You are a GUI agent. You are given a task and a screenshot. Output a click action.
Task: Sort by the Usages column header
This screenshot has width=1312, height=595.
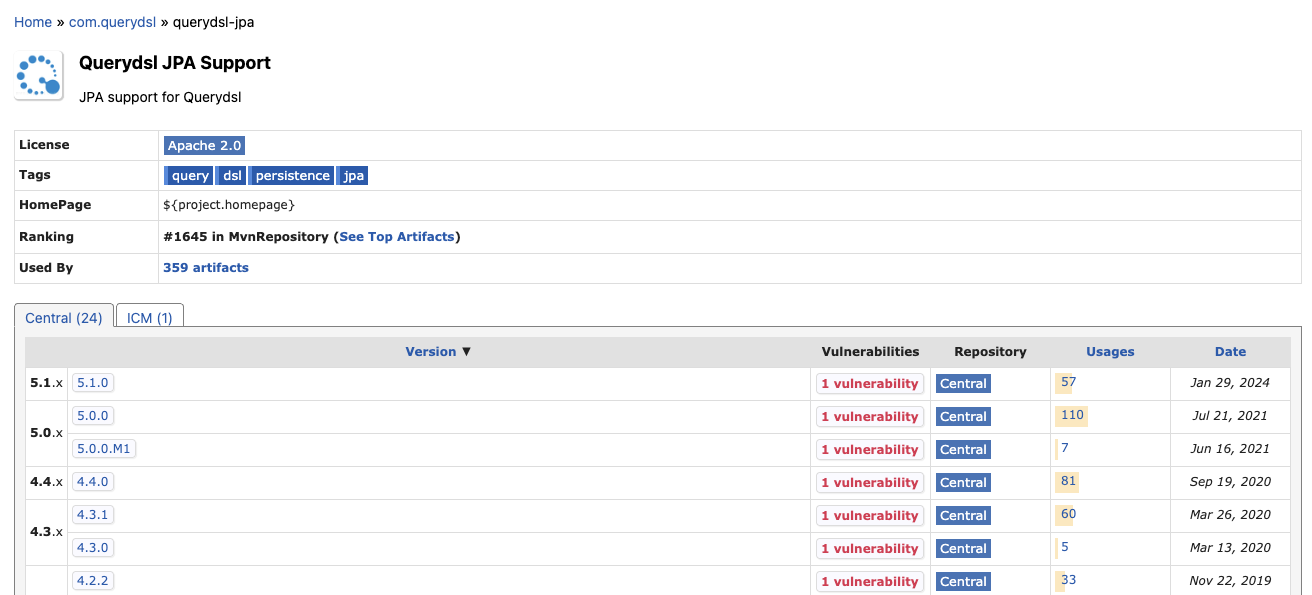tap(1110, 352)
